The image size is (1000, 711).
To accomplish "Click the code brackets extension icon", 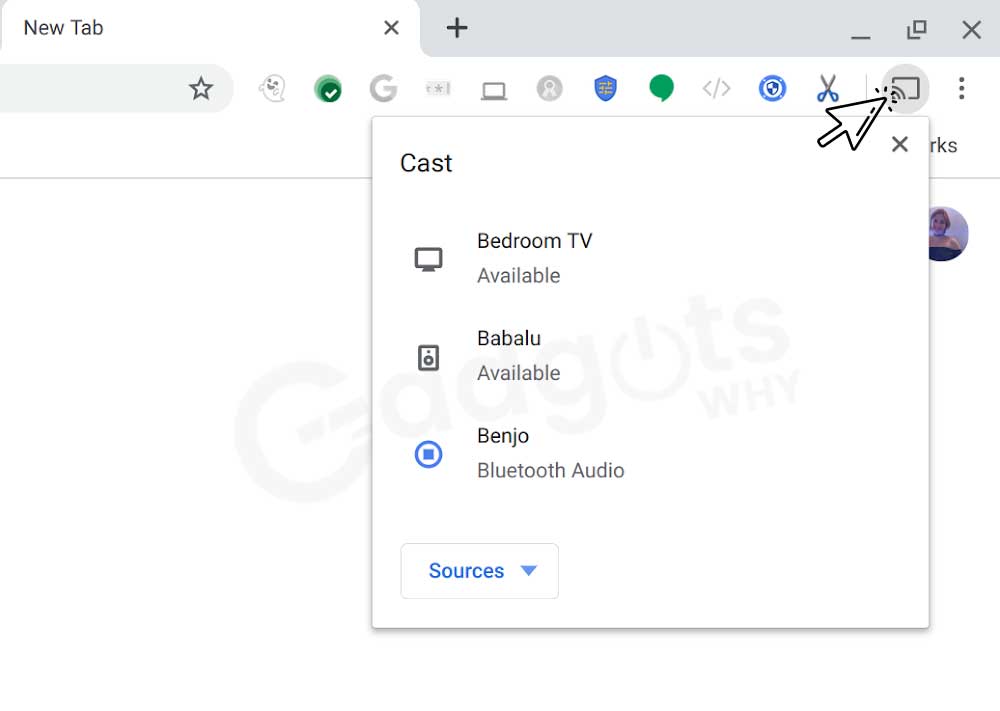I will point(716,89).
